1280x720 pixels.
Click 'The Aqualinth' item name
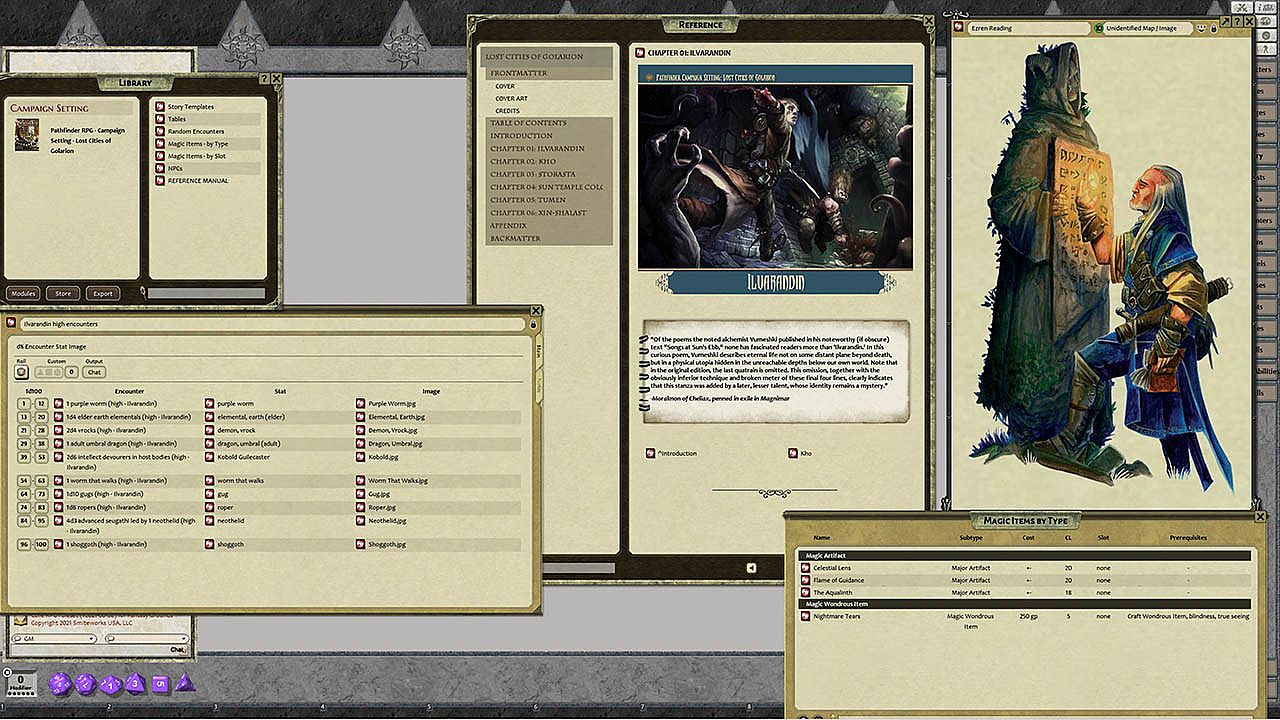pyautogui.click(x=831, y=592)
